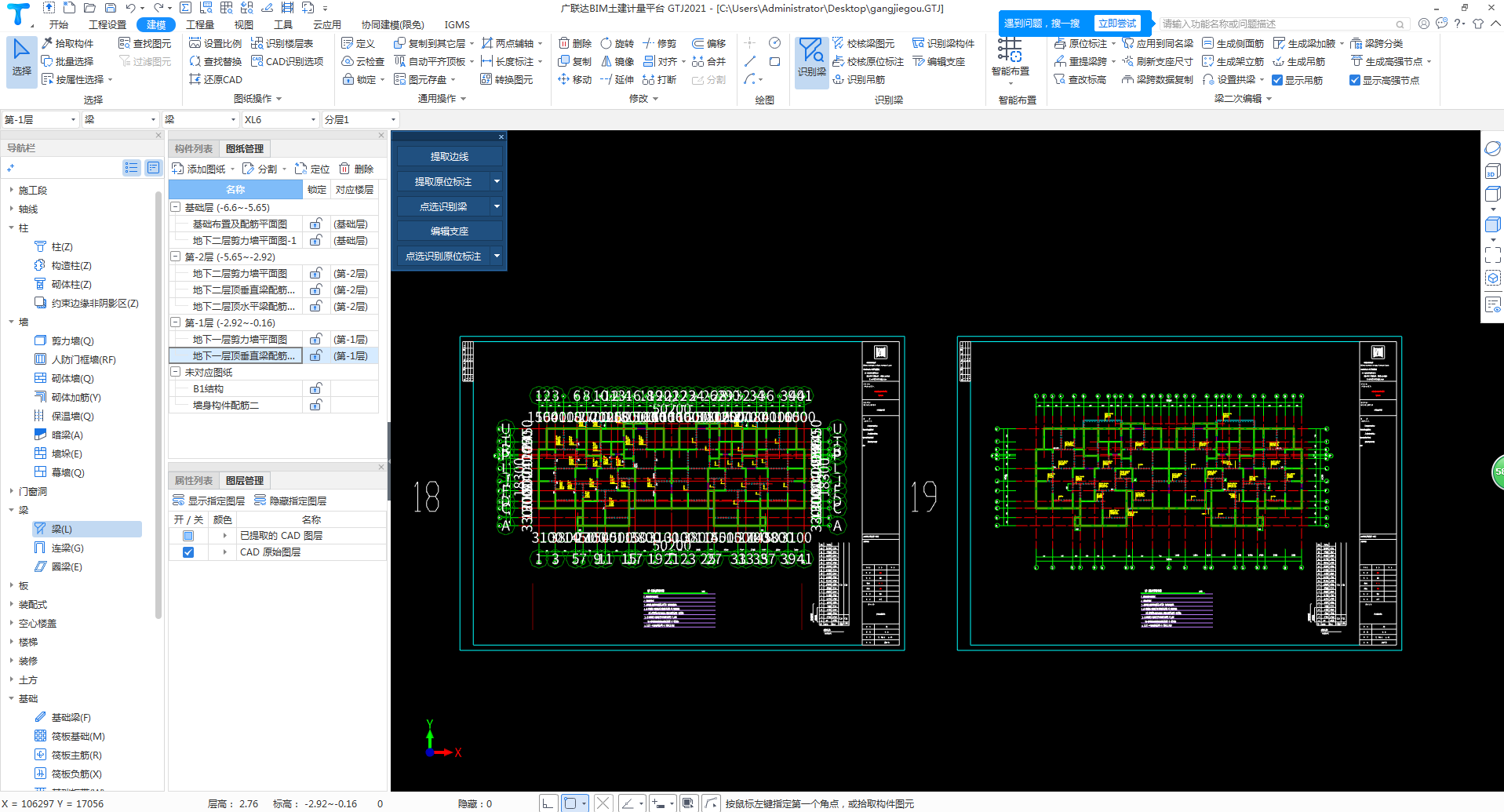Toggle 显示吊筋 checkbox

pyautogui.click(x=1277, y=80)
